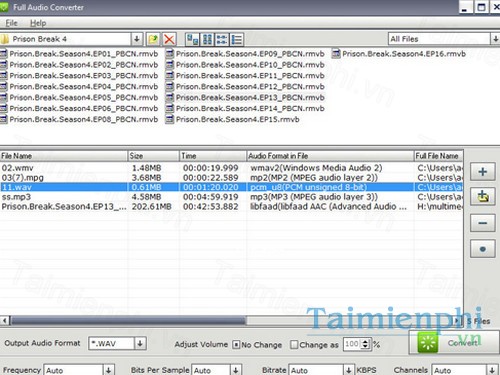
Task: Sort by Audio Format in File header
Action: tap(330, 156)
